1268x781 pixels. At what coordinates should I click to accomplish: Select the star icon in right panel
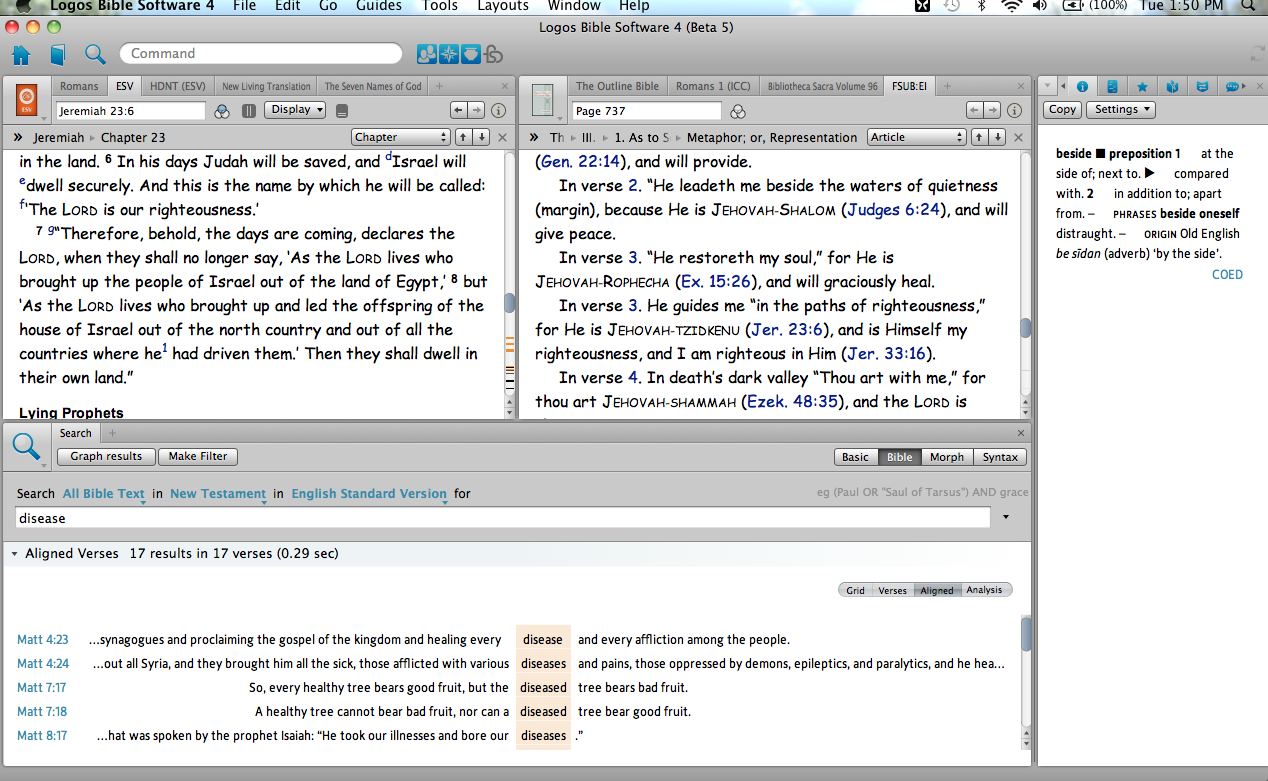(x=1142, y=86)
